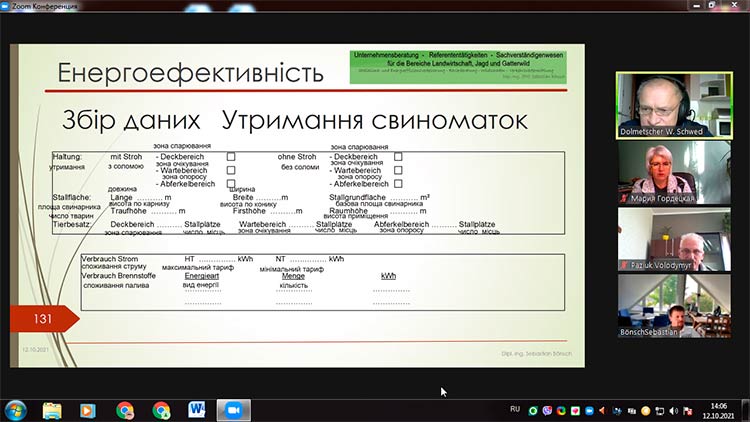Viewport: 750px width, 422px height.
Task: Click the Firsthöhe field label
Action: [249, 211]
